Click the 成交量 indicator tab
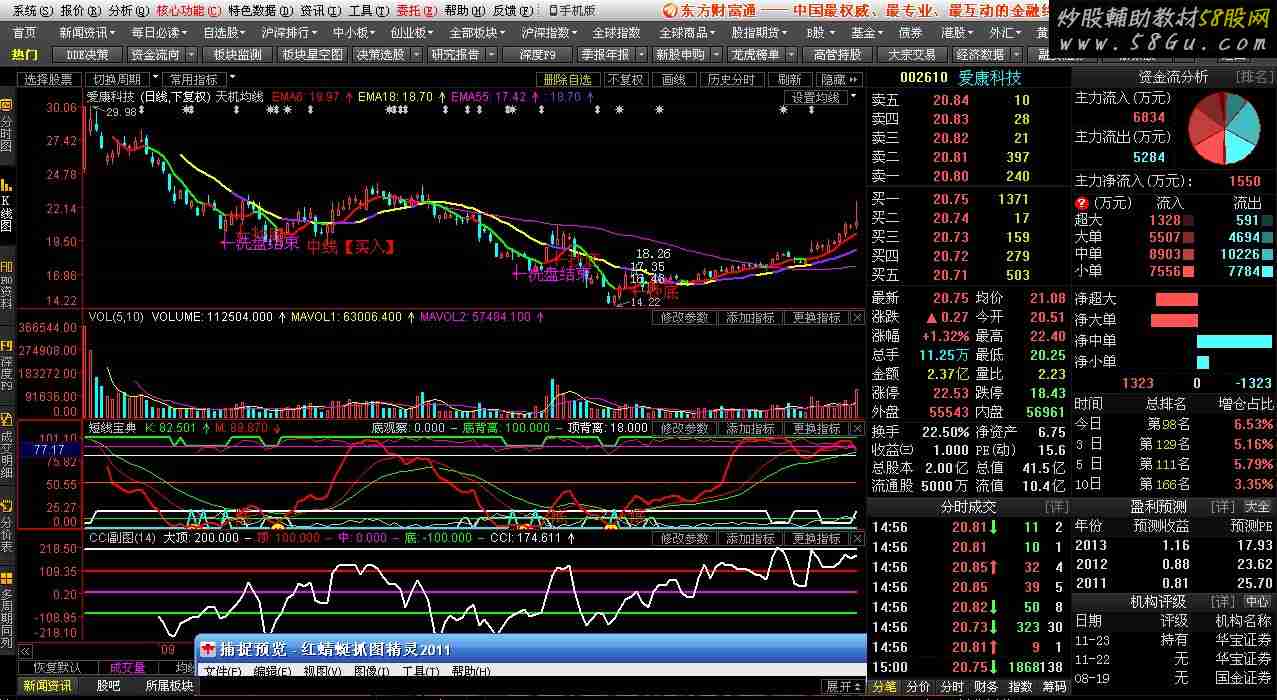This screenshot has height=700, width=1277. [x=127, y=667]
